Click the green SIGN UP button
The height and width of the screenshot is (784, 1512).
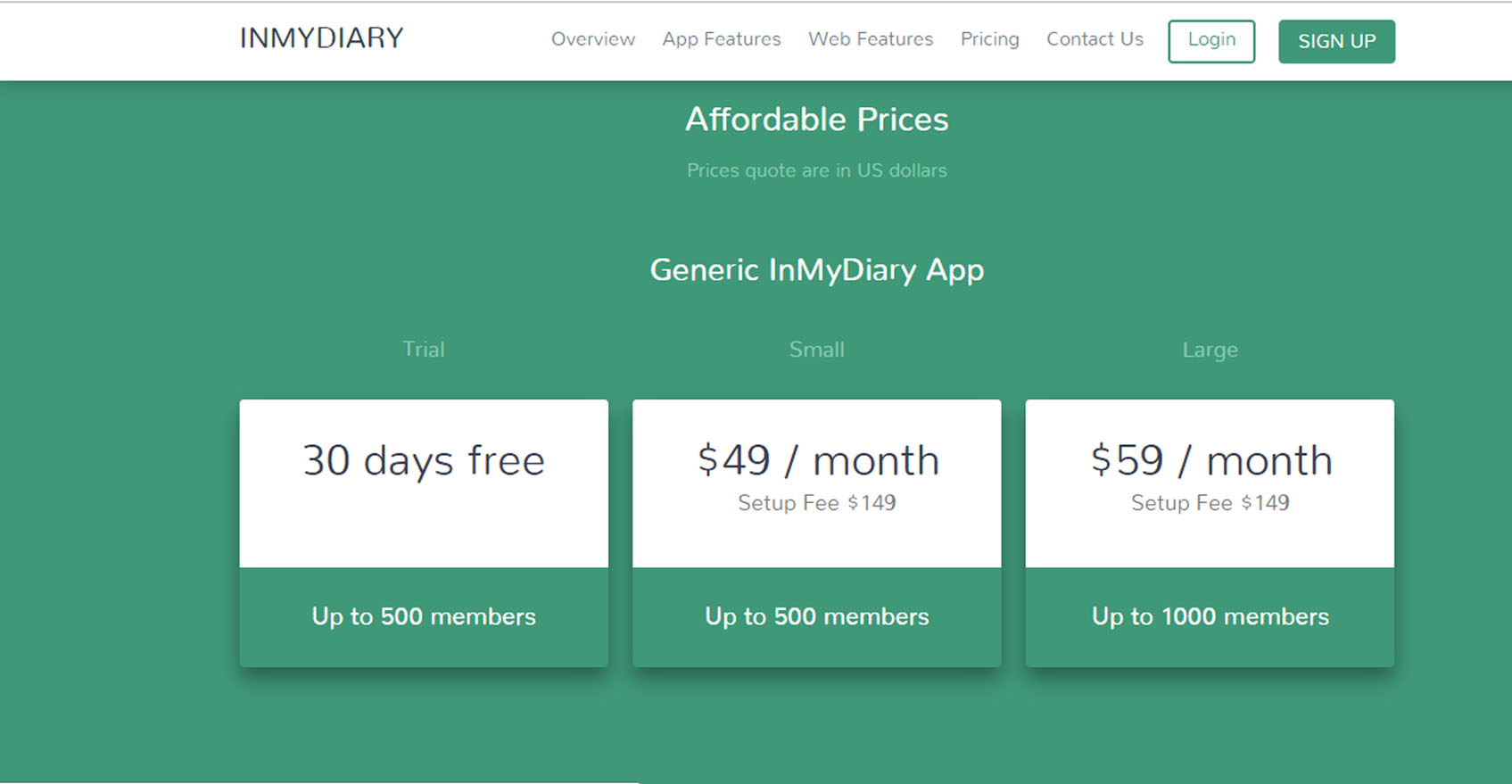click(x=1335, y=41)
